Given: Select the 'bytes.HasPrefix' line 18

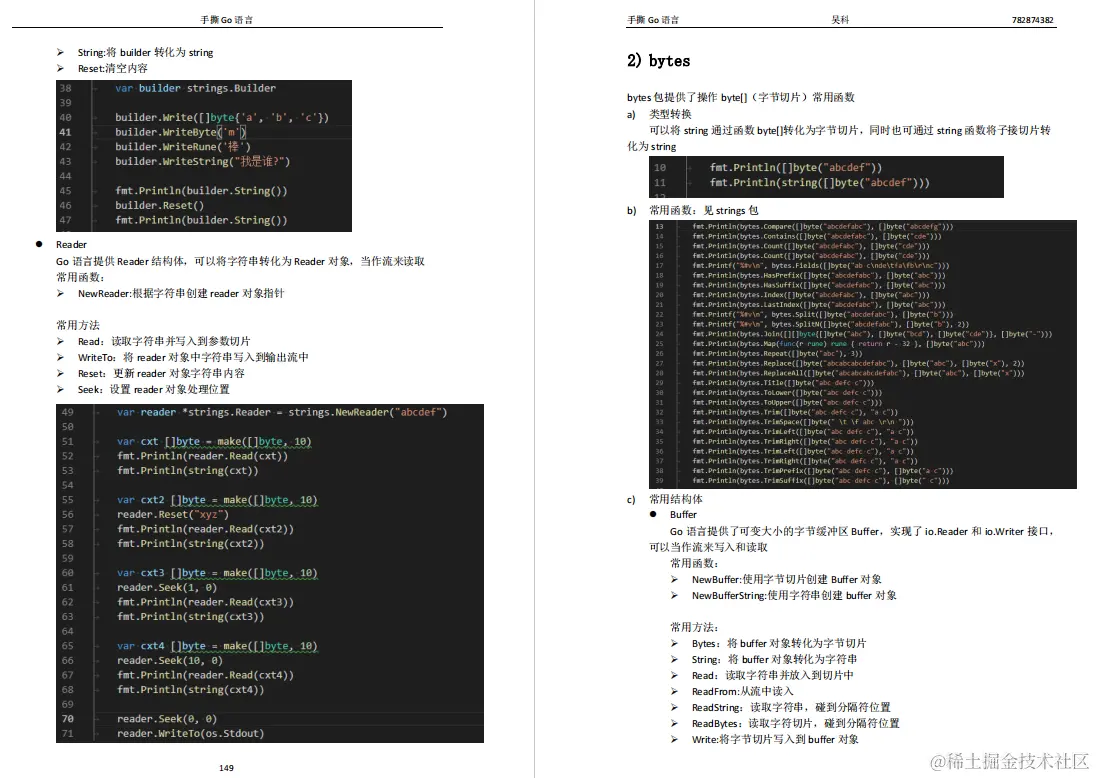Looking at the screenshot, I should pyautogui.click(x=819, y=275).
